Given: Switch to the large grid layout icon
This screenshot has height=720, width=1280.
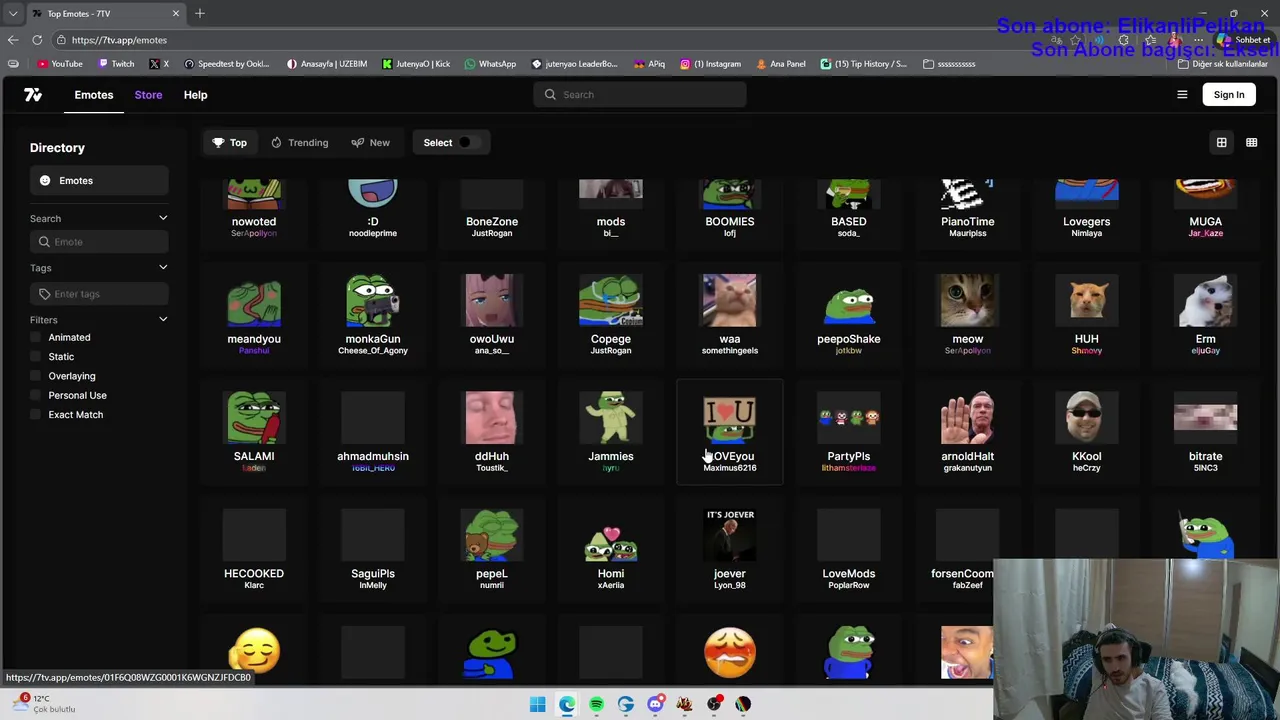Looking at the screenshot, I should [x=1221, y=142].
